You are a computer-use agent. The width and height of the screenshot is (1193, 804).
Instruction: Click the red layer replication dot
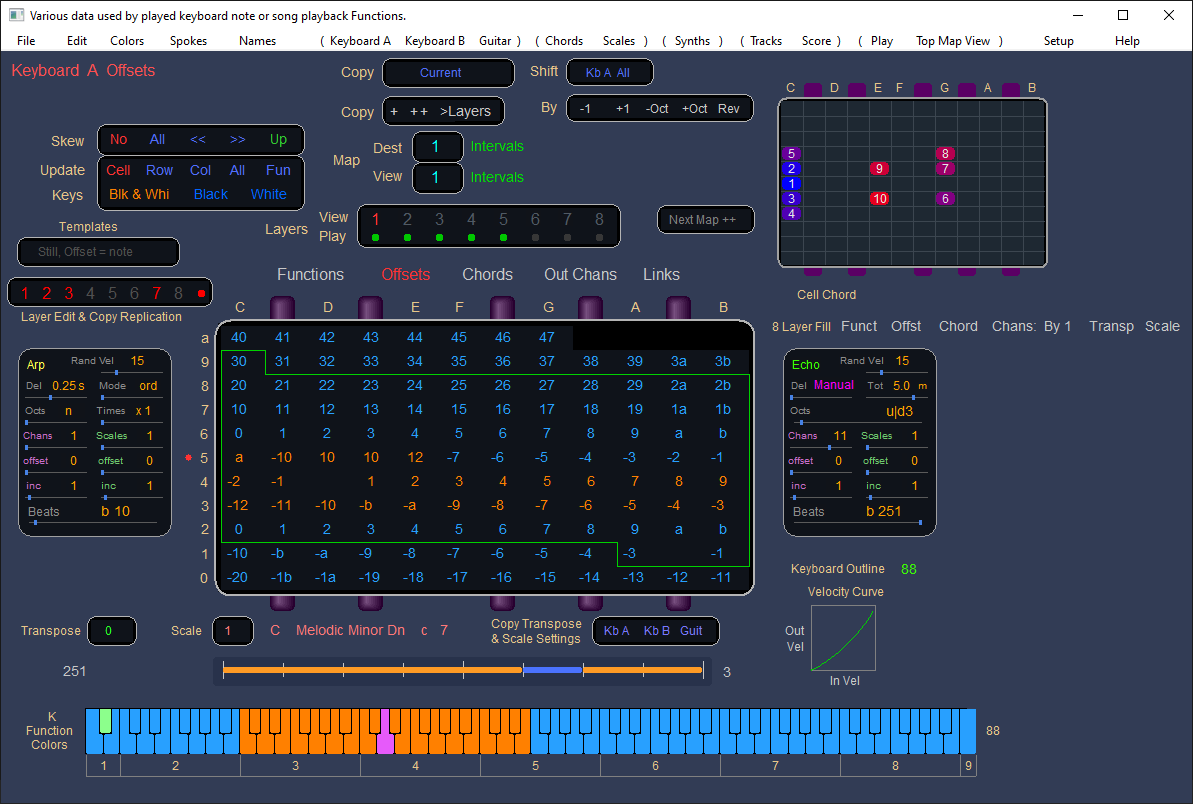pos(202,293)
